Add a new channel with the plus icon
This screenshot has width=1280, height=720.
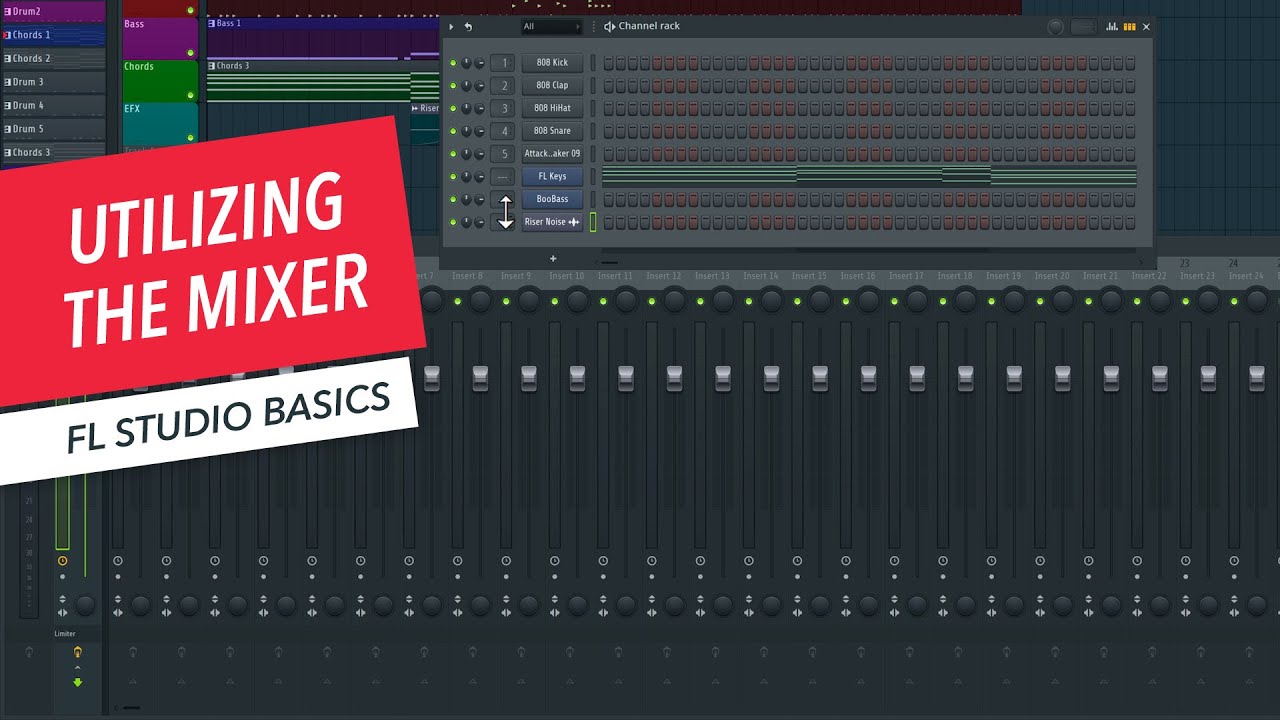(553, 259)
